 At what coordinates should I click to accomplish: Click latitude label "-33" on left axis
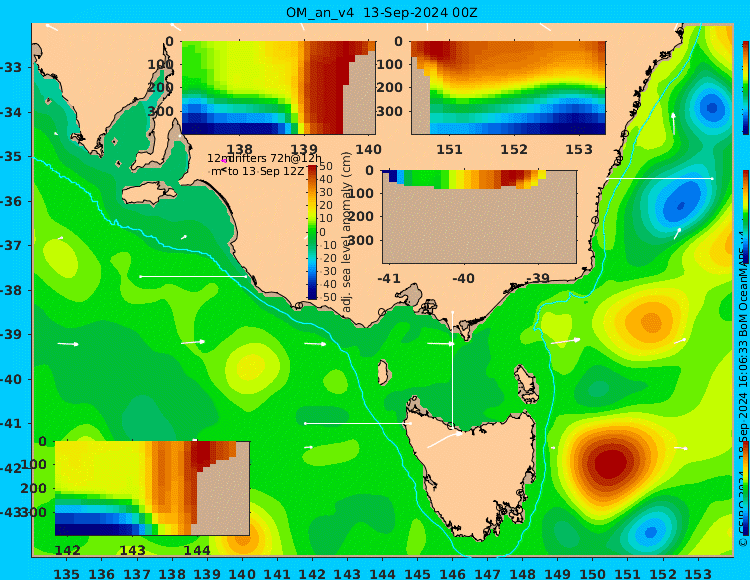[12, 67]
